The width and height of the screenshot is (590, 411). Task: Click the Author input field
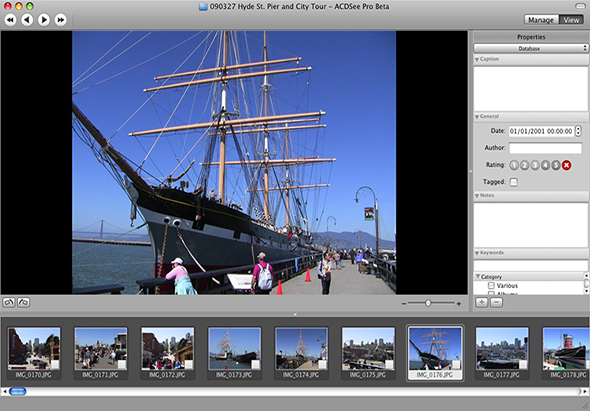tap(545, 148)
